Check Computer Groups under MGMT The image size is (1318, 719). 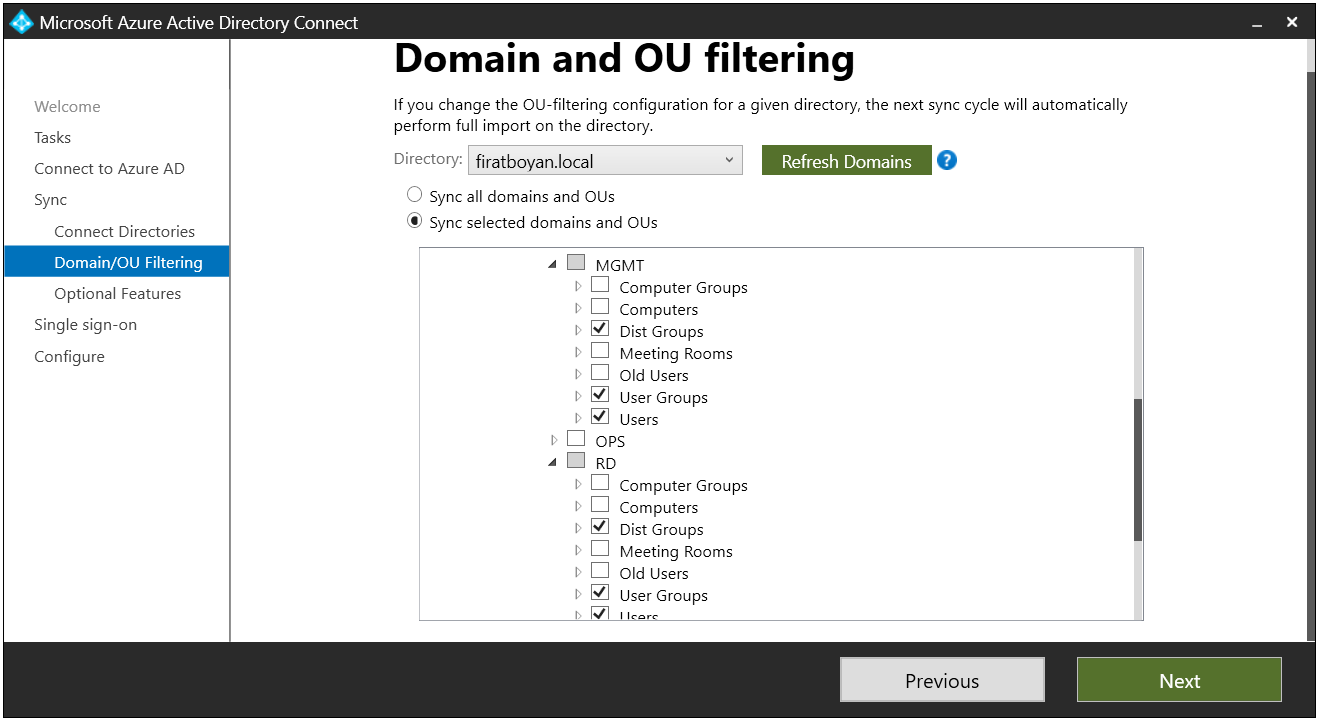coord(599,285)
